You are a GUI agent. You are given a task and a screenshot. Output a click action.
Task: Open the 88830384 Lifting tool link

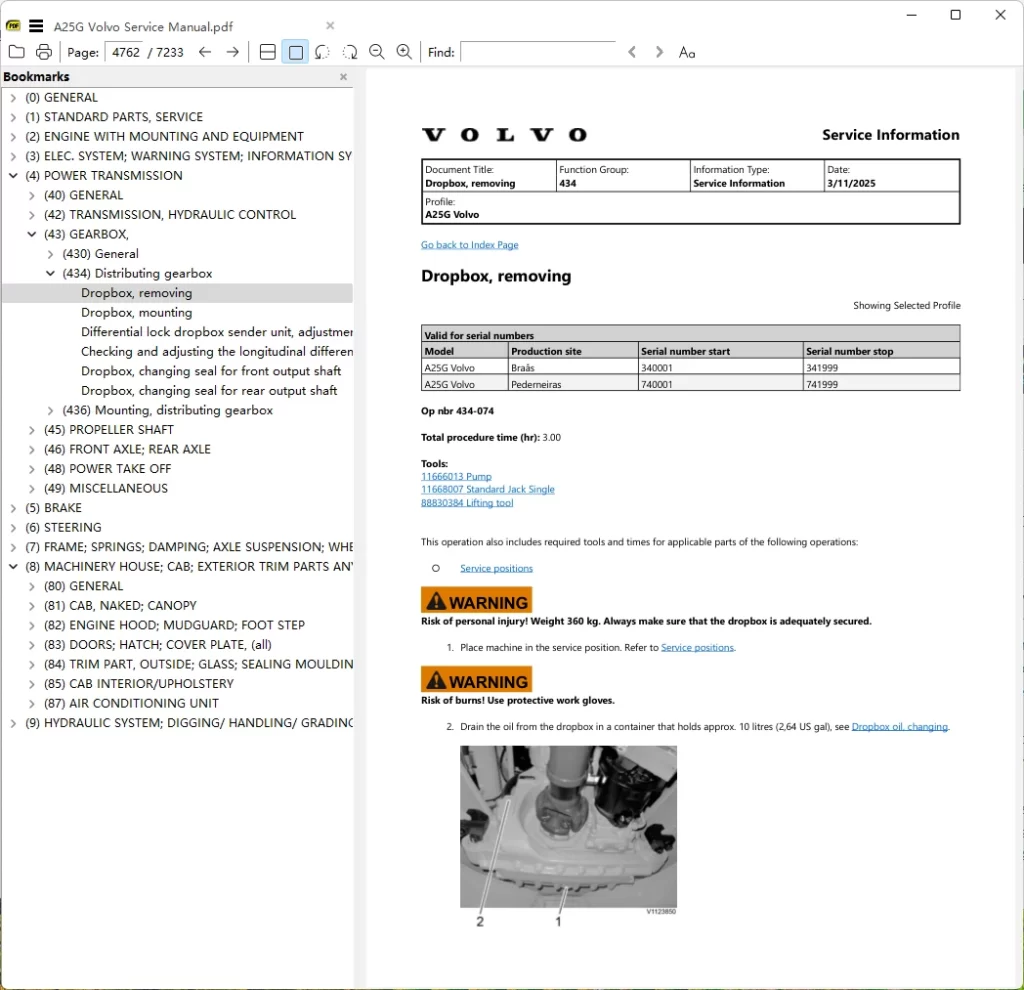(467, 503)
